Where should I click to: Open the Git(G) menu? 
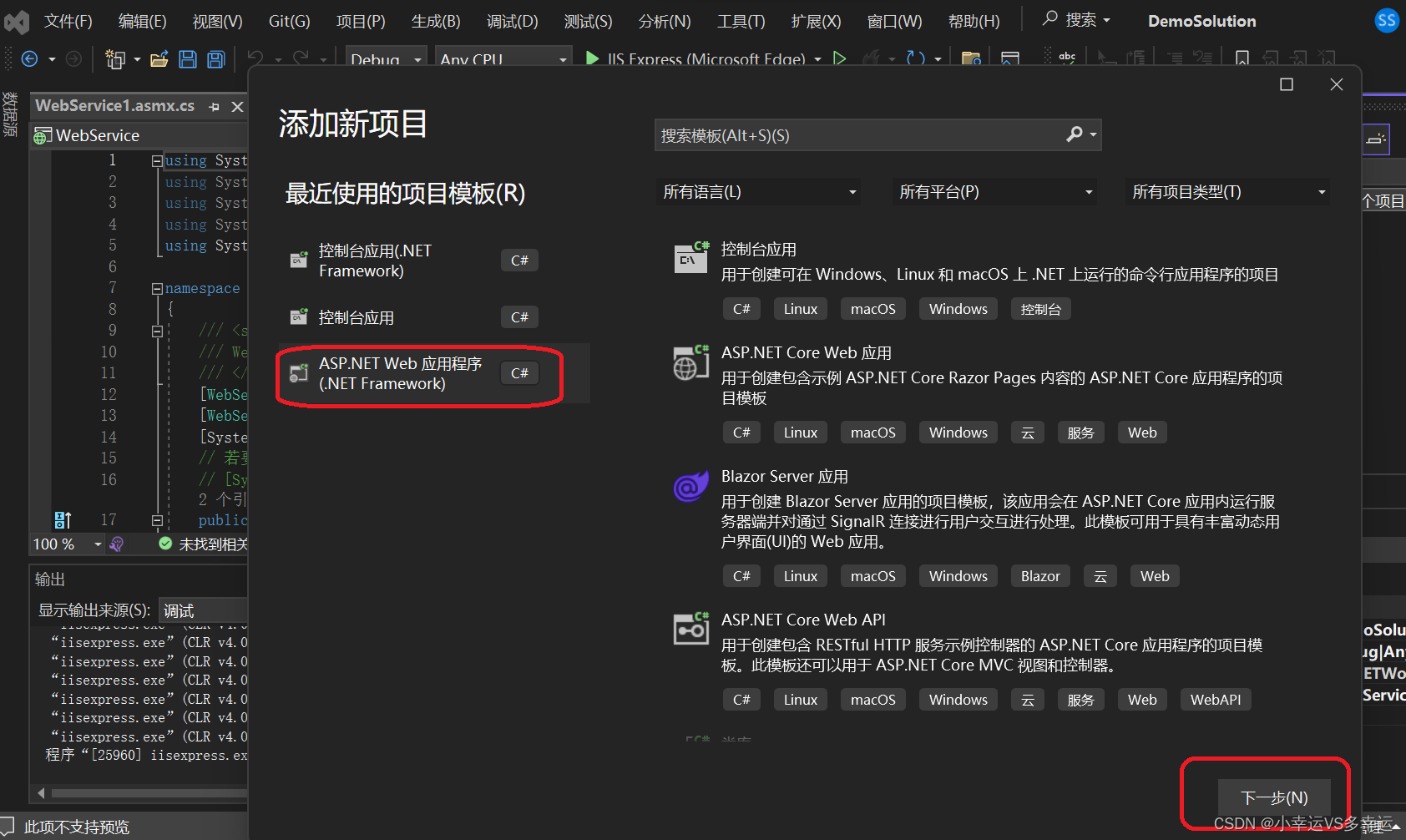[289, 22]
